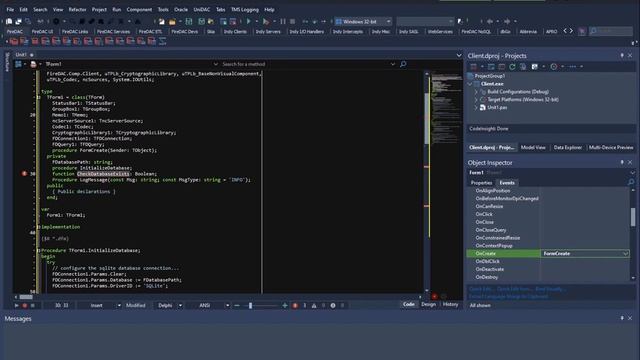Open the Search for a method dropdown
This screenshot has height=360, width=640.
pyautogui.click(x=393, y=64)
